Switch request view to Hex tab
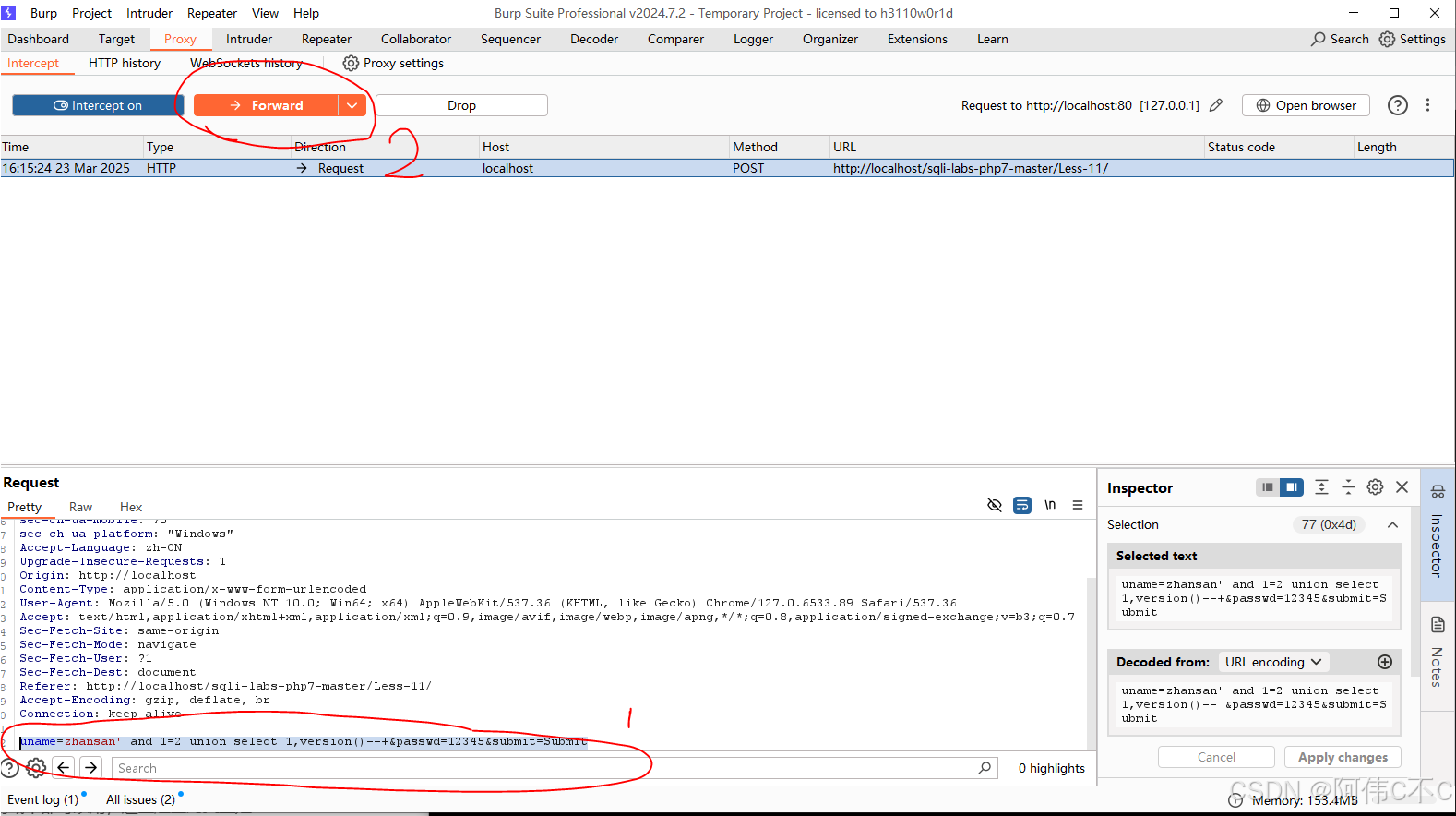 tap(131, 507)
